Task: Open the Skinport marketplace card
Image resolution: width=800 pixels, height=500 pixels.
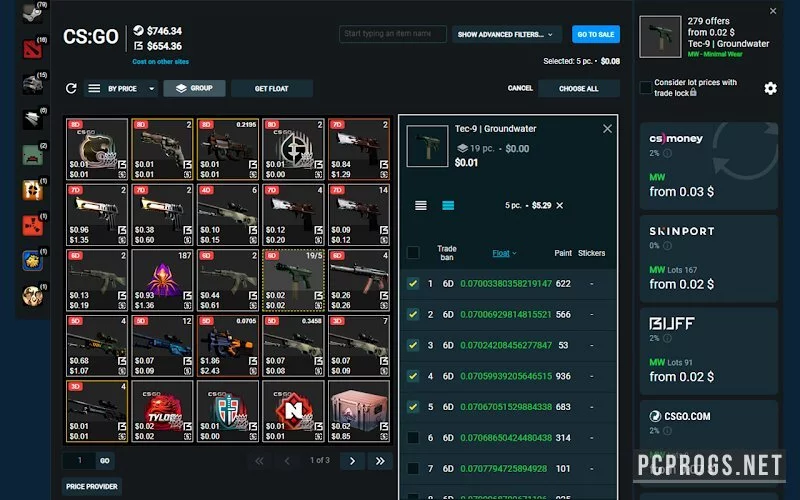Action: 709,258
